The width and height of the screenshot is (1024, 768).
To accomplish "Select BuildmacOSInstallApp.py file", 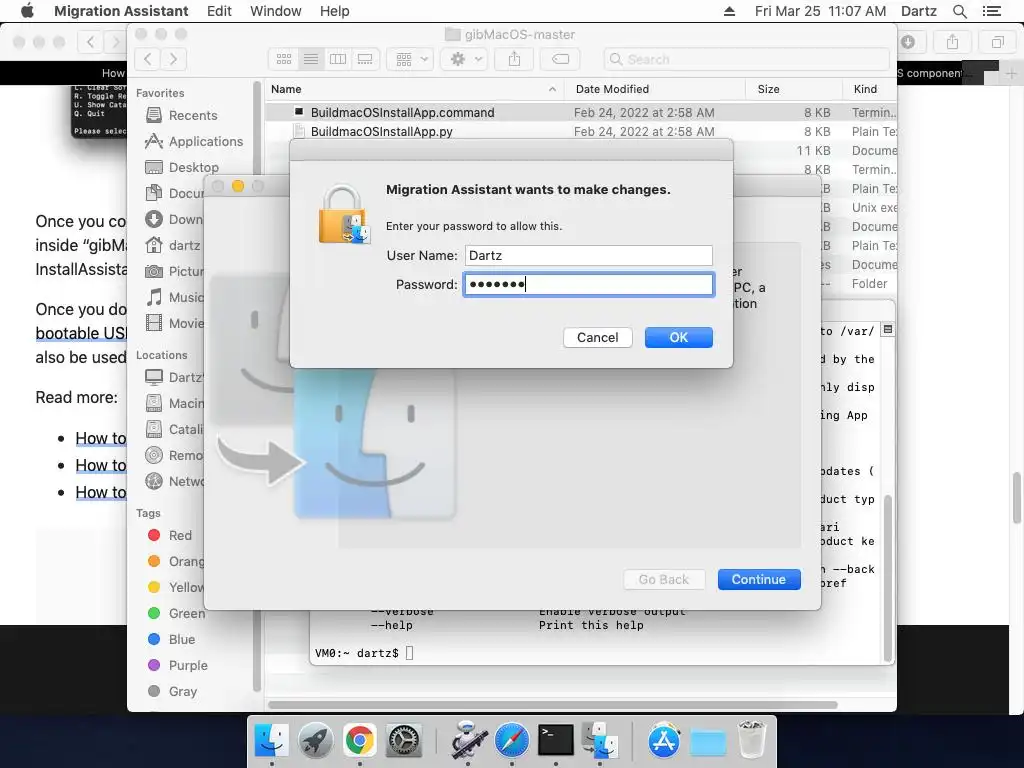I will tap(381, 131).
